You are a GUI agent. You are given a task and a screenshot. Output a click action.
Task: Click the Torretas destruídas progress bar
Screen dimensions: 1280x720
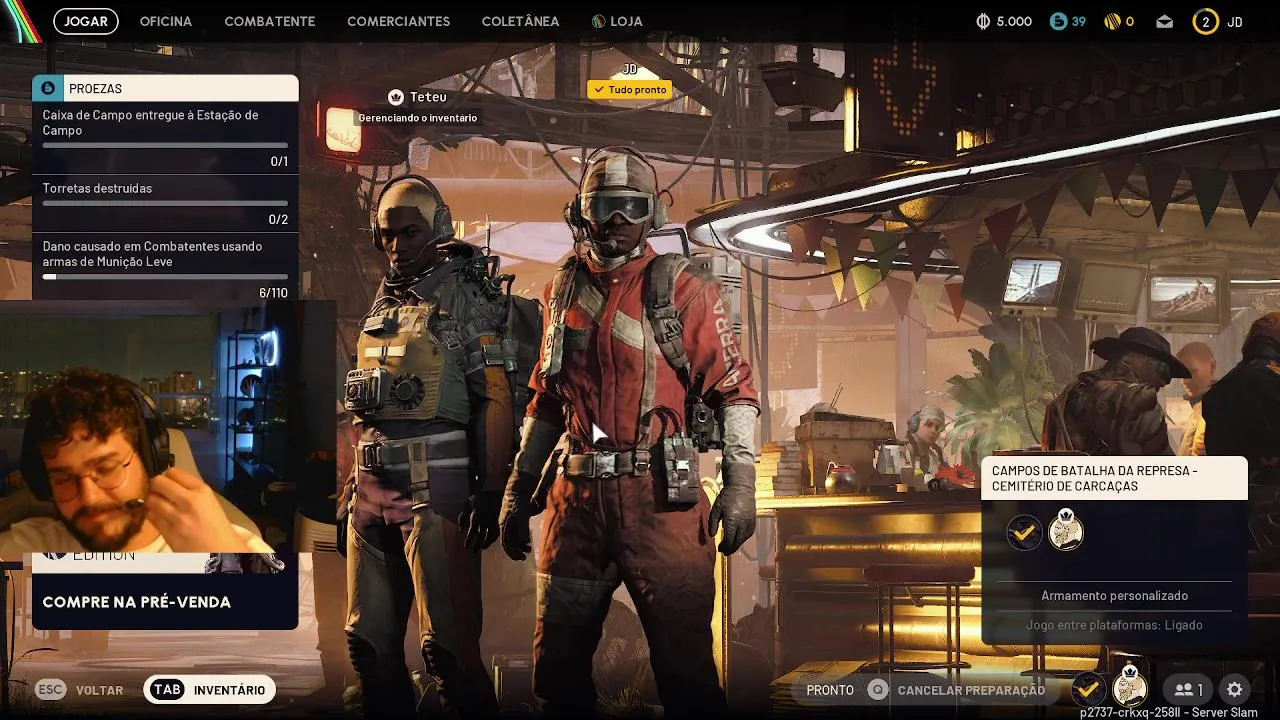(x=165, y=204)
